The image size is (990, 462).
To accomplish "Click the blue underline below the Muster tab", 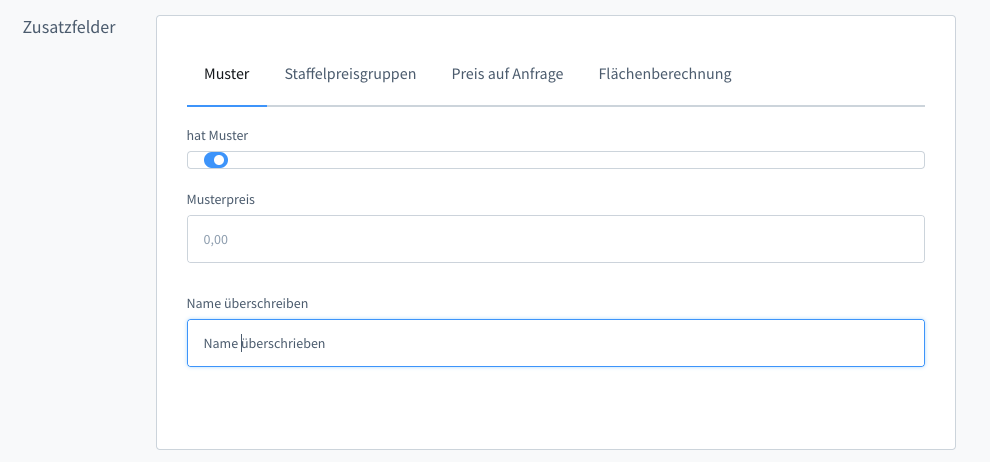I will [226, 105].
